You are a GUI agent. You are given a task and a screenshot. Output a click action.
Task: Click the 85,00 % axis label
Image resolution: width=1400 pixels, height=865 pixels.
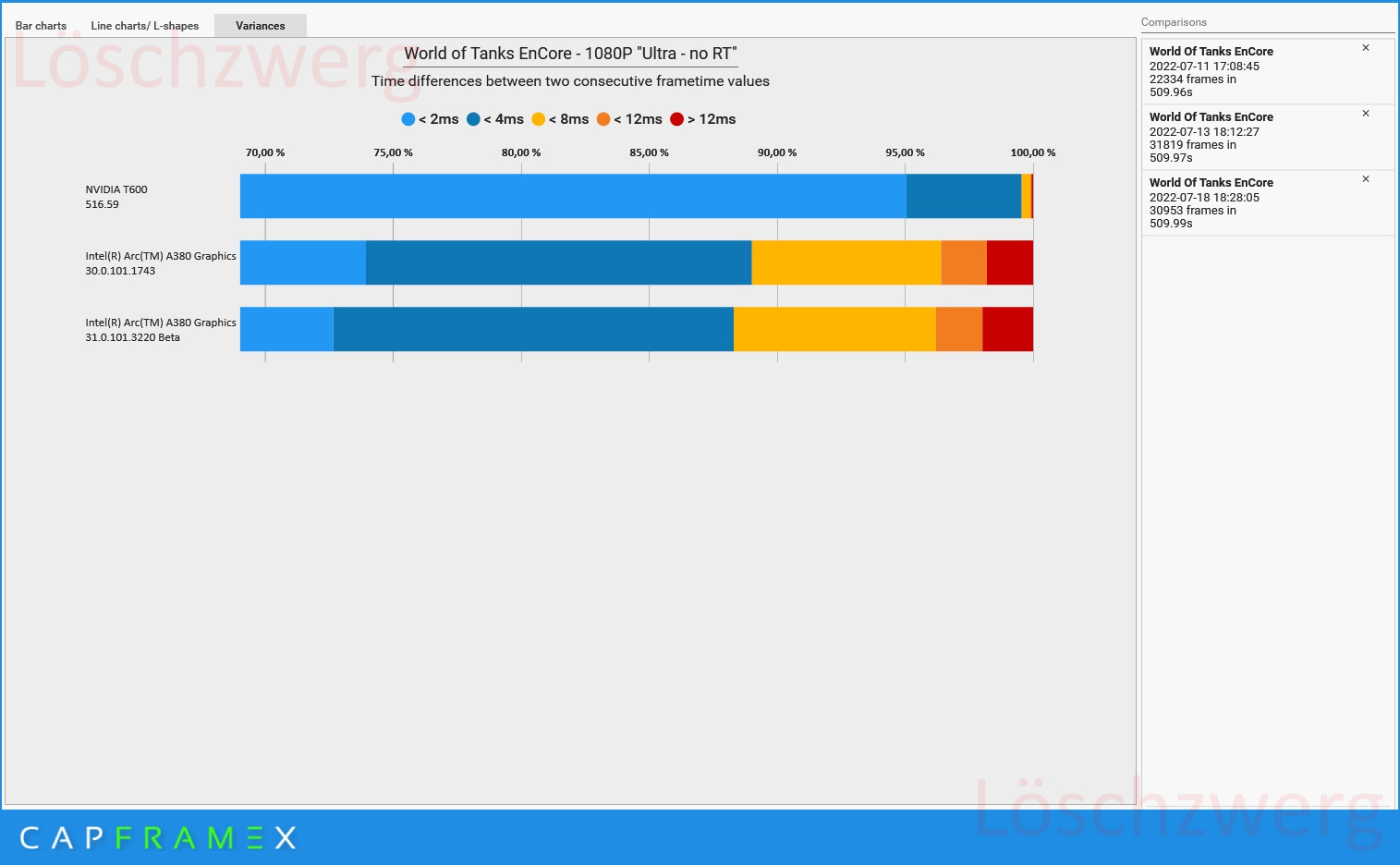649,152
